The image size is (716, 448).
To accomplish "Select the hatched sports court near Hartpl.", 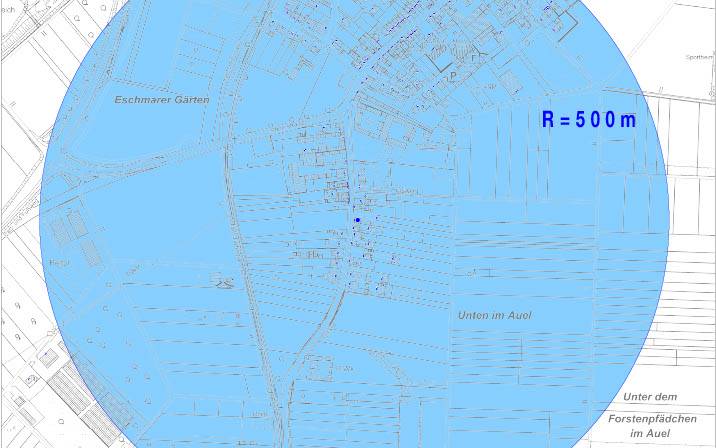I will 63,230.
